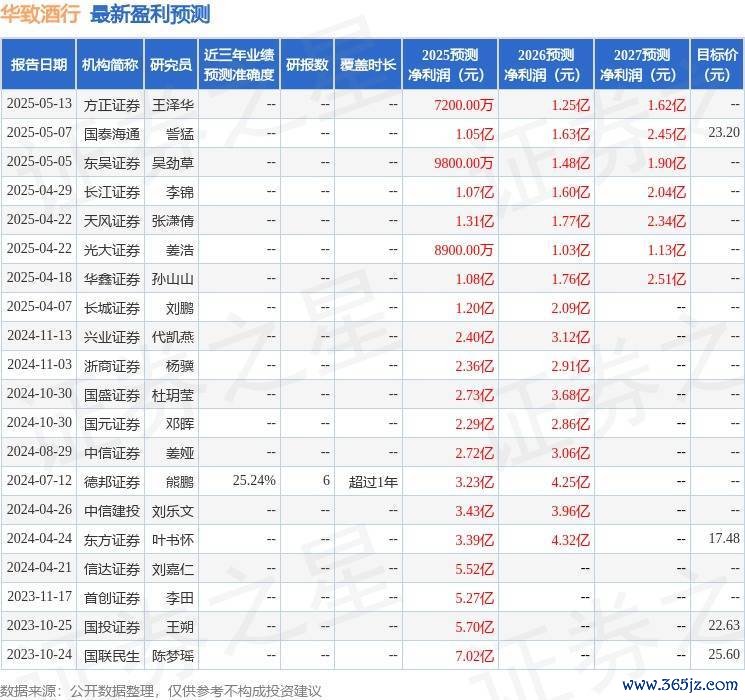Select the accuracy value 25.24%
The image size is (745, 700).
click(x=254, y=480)
